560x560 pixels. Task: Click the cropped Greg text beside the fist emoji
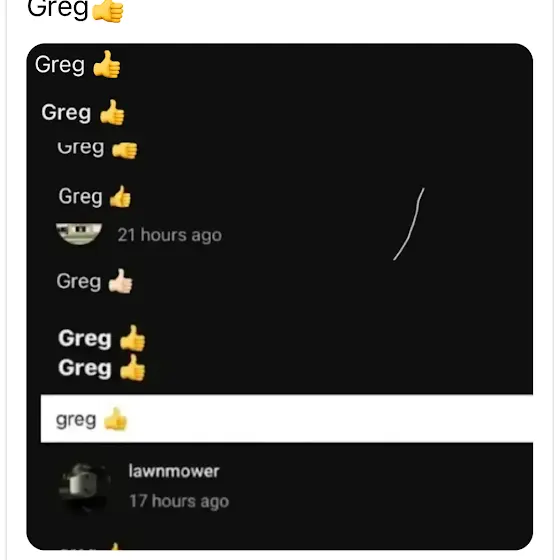[x=81, y=150]
